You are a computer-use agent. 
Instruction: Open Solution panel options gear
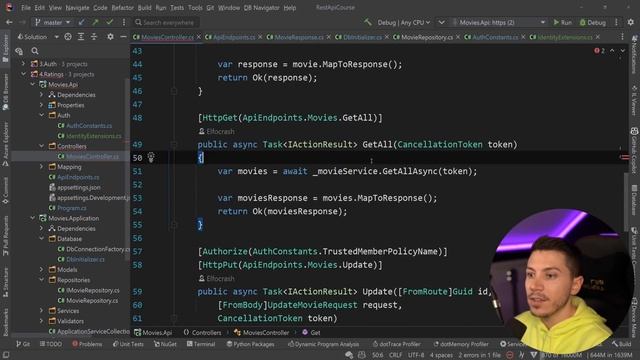point(110,37)
